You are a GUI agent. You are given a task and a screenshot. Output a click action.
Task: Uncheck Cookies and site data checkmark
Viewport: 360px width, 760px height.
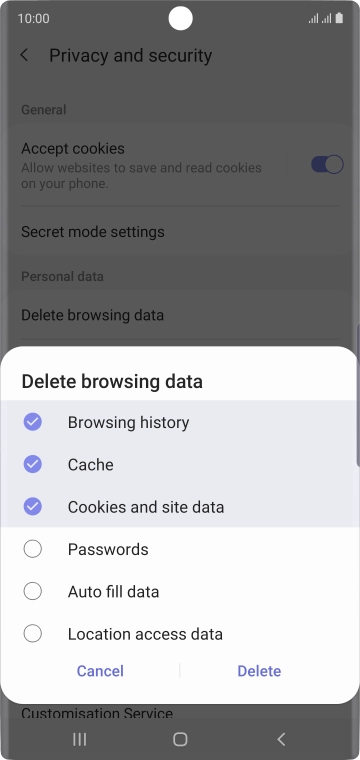[32, 507]
